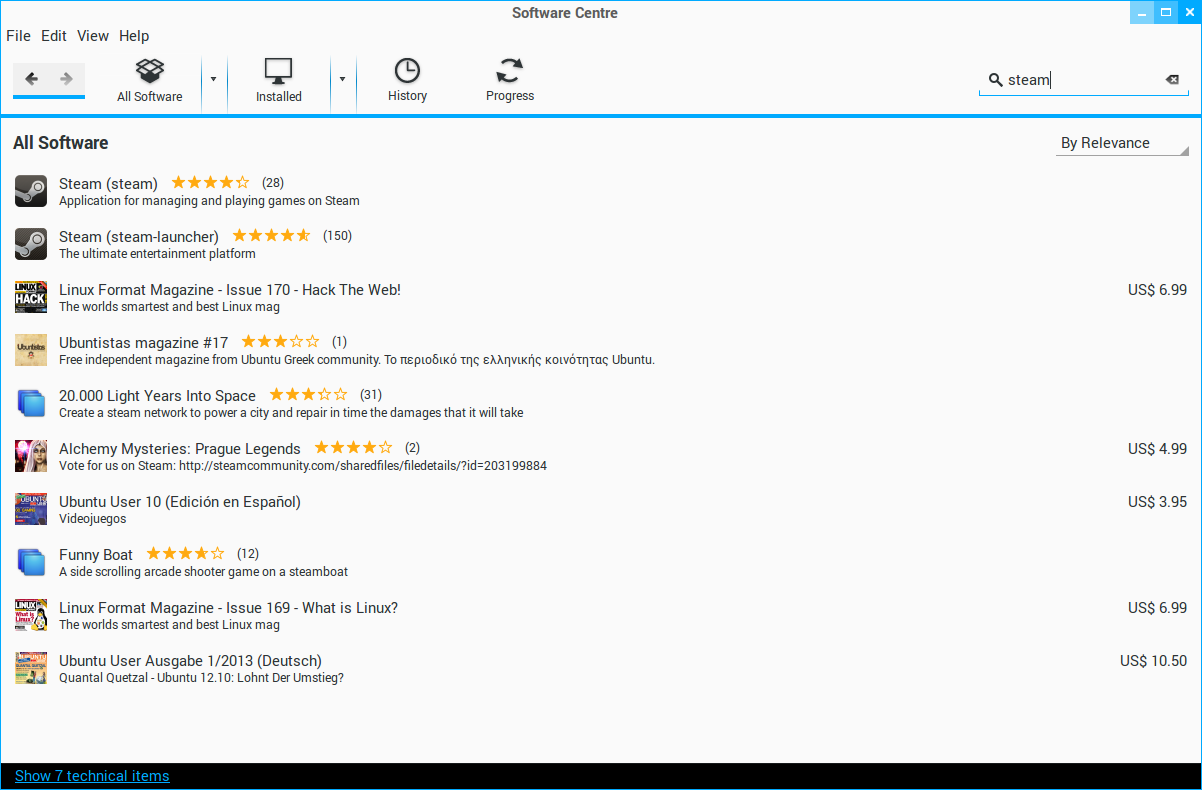Click the Ubuntistas magazine icon

pyautogui.click(x=31, y=350)
